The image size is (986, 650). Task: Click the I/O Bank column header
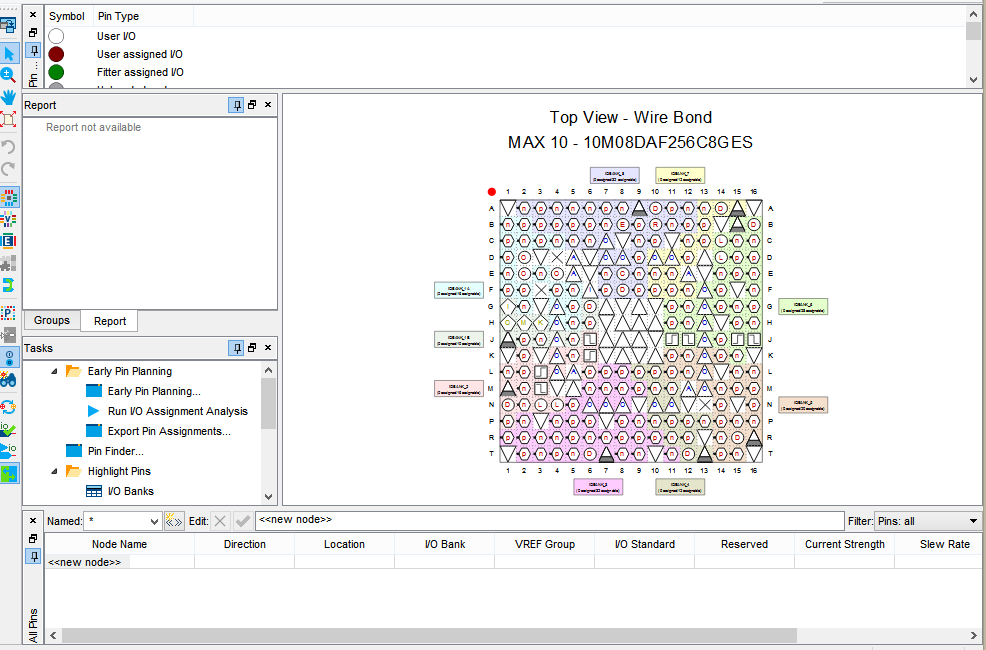(445, 544)
